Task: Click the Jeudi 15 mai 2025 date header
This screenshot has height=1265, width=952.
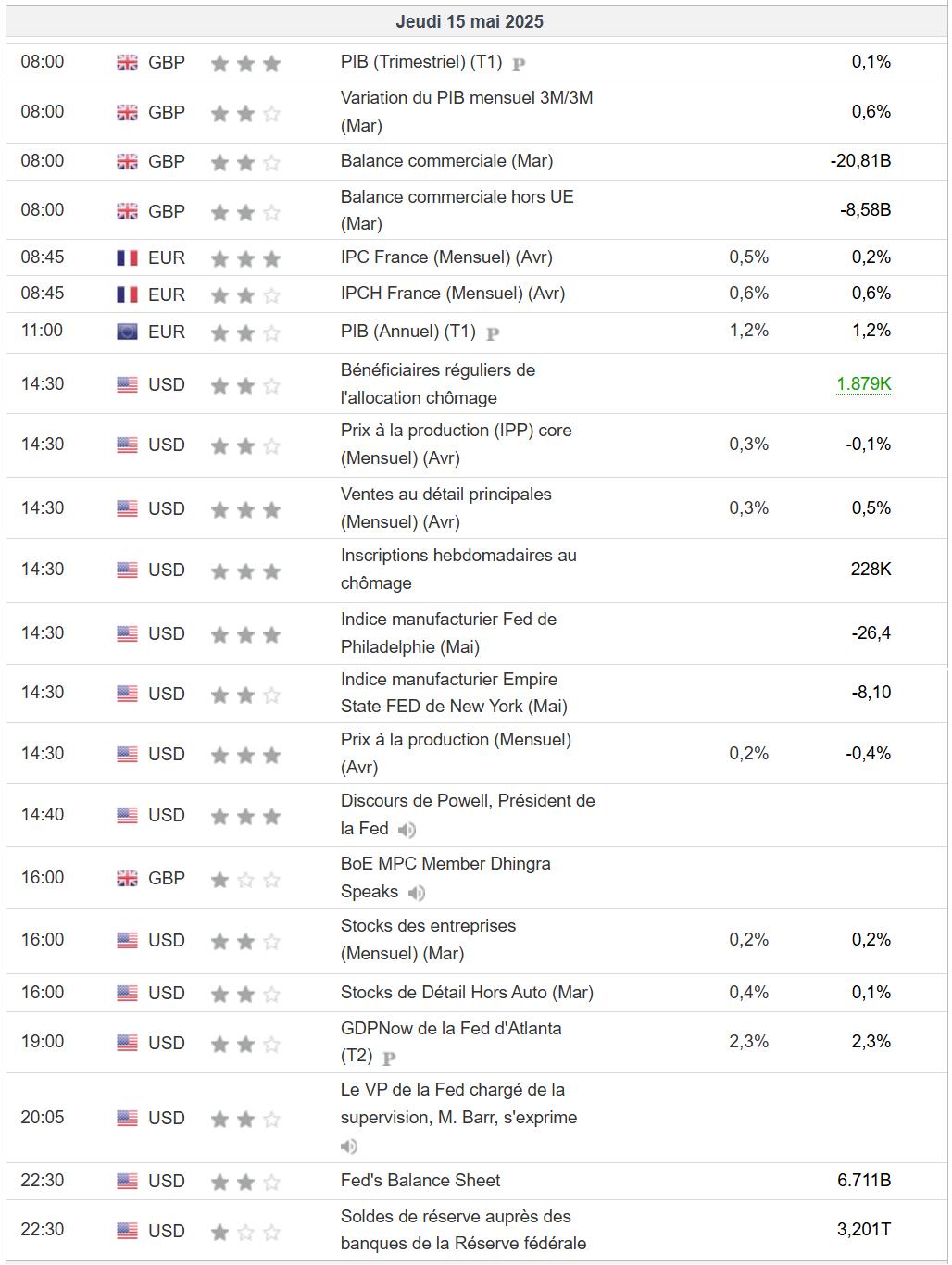Action: click(x=470, y=21)
